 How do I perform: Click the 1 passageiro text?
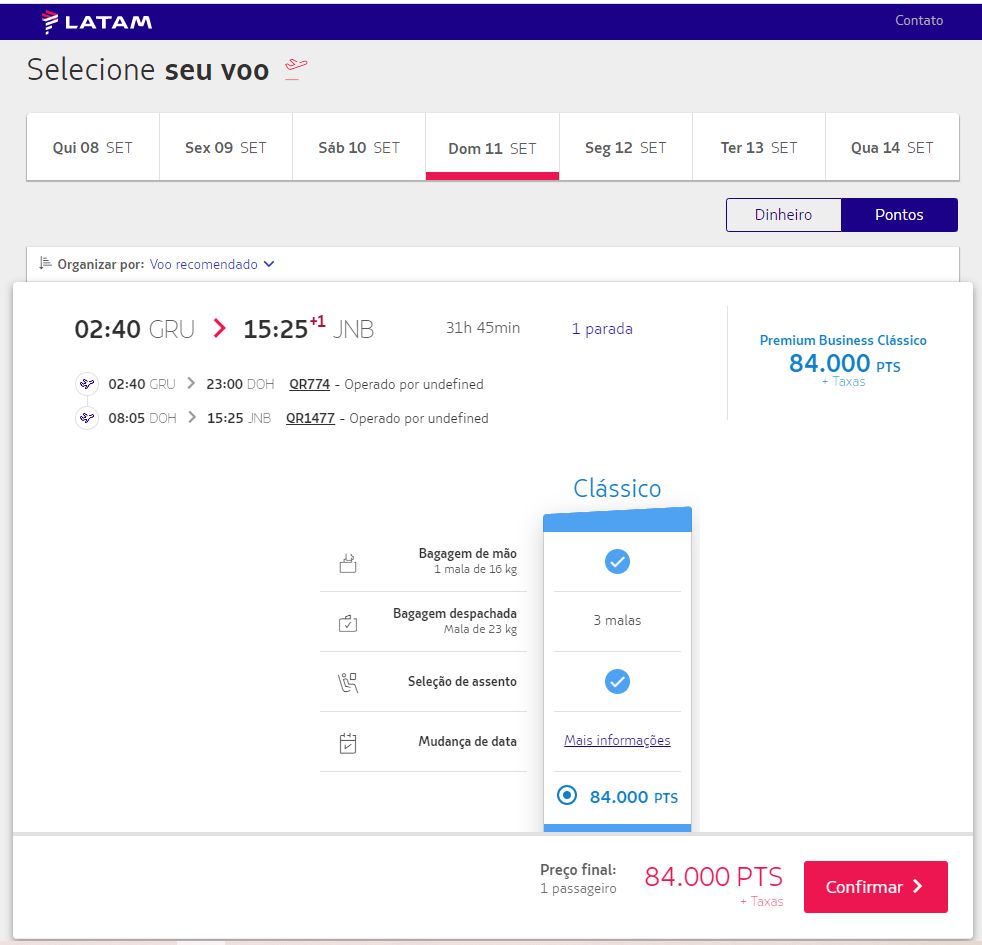[578, 889]
